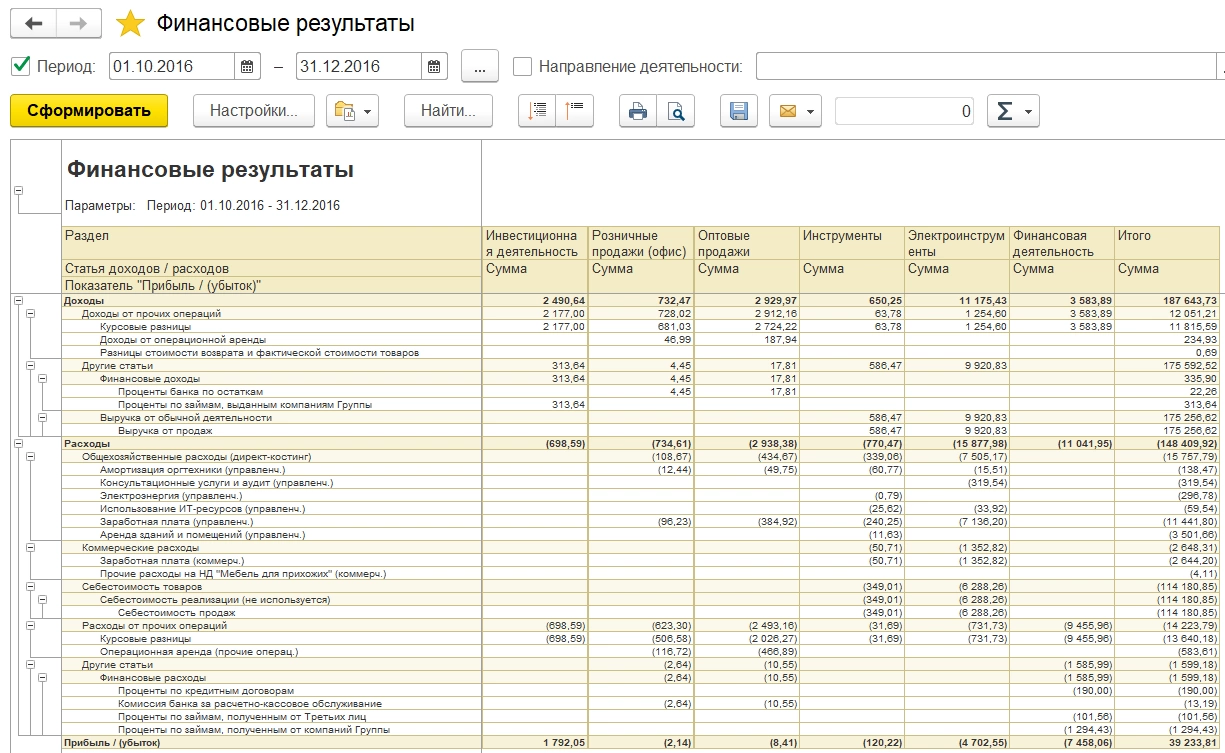This screenshot has height=753, width=1225.
Task: Click the back navigation arrow
Action: pos(33,23)
